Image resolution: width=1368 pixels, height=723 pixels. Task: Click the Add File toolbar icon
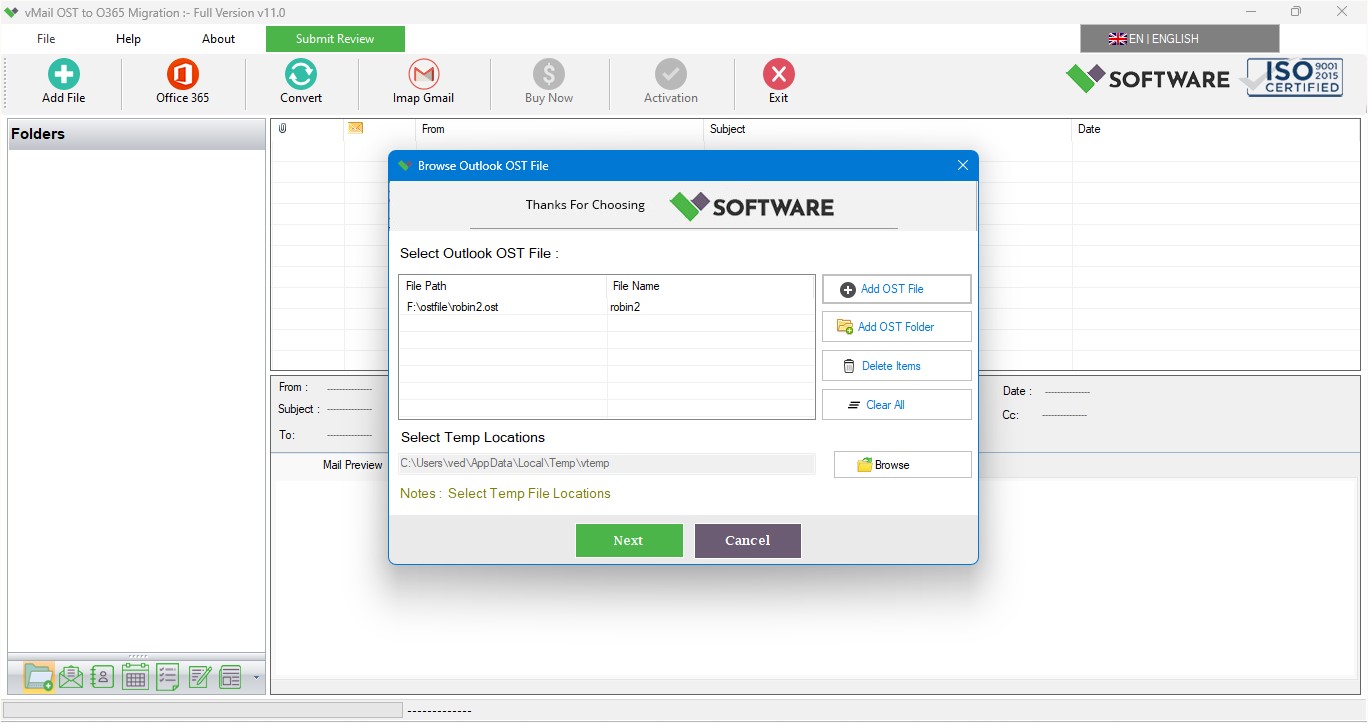[x=64, y=81]
